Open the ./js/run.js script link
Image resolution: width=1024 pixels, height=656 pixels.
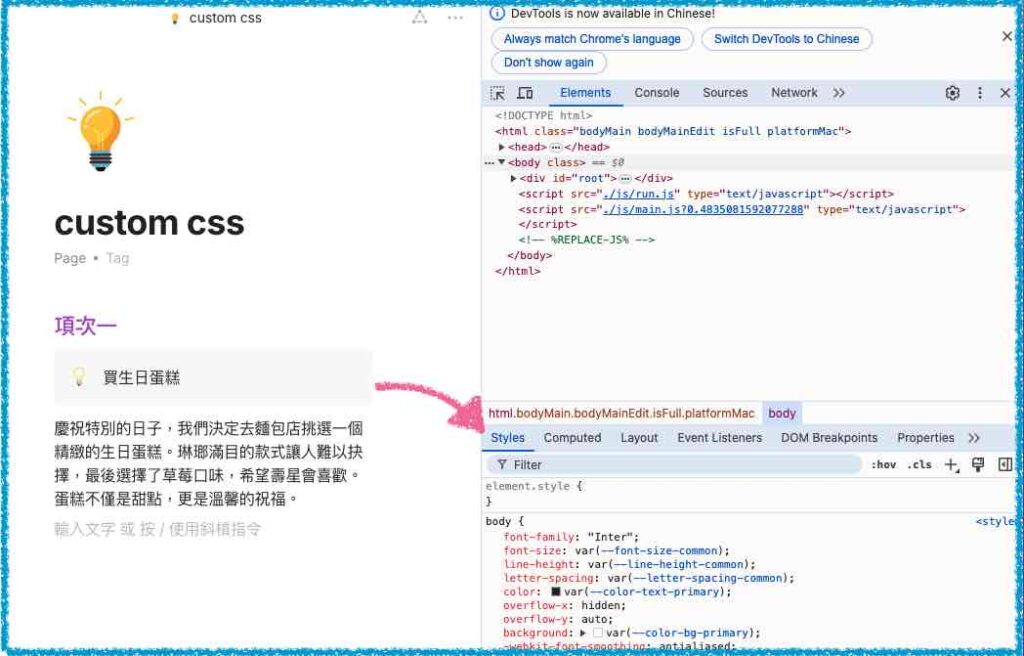(641, 193)
